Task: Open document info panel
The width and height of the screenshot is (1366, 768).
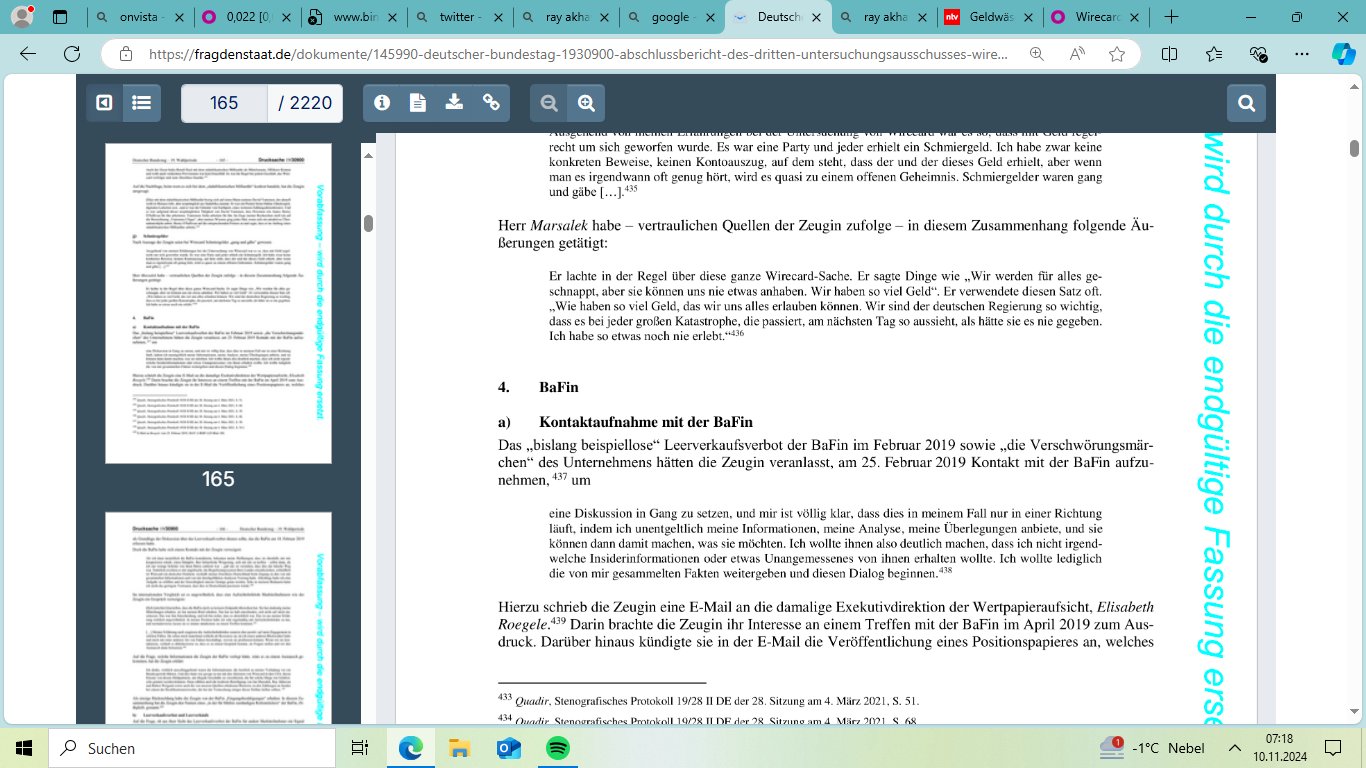Action: tap(381, 102)
